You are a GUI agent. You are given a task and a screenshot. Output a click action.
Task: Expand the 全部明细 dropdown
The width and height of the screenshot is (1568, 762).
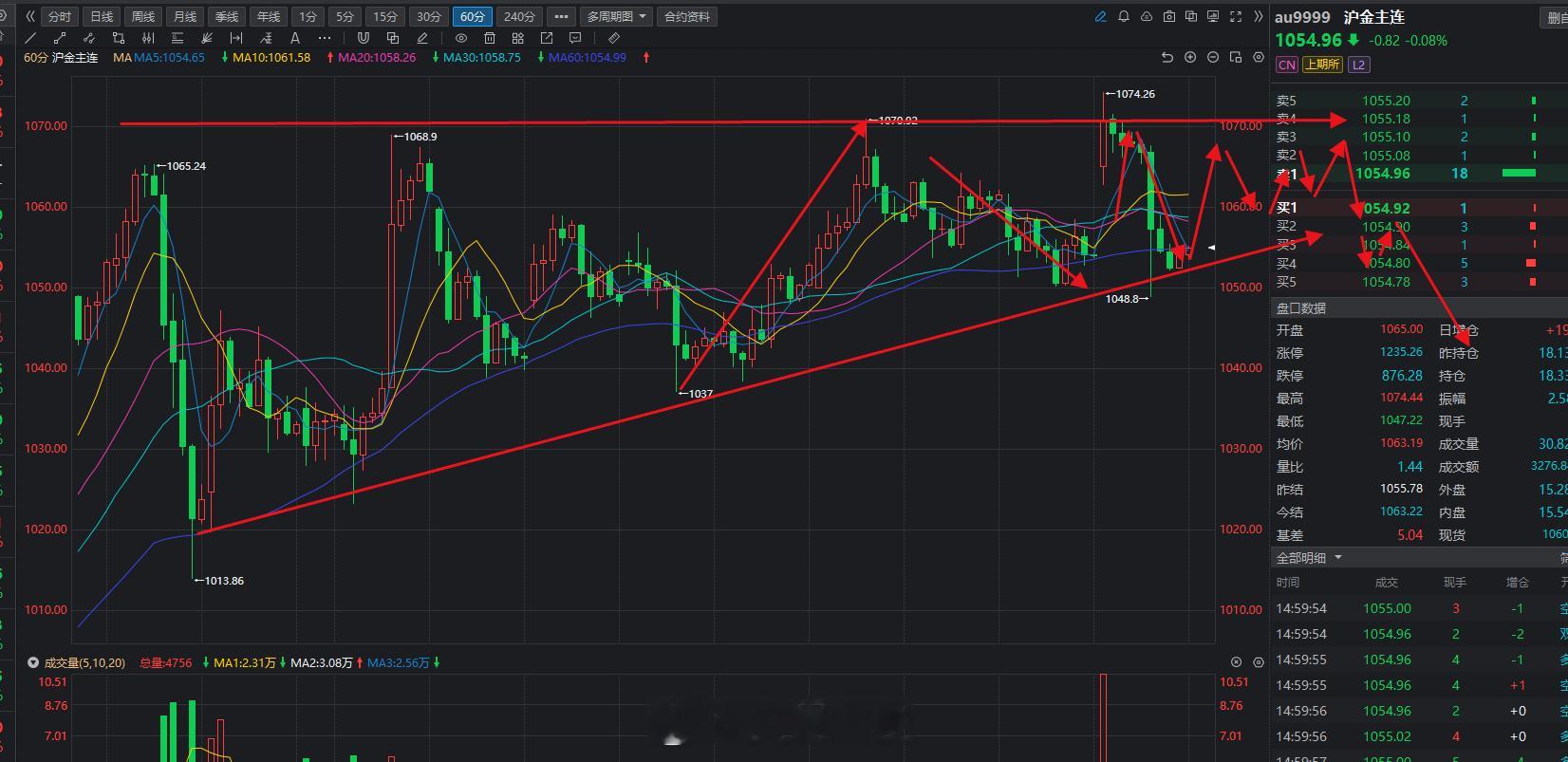[1310, 558]
